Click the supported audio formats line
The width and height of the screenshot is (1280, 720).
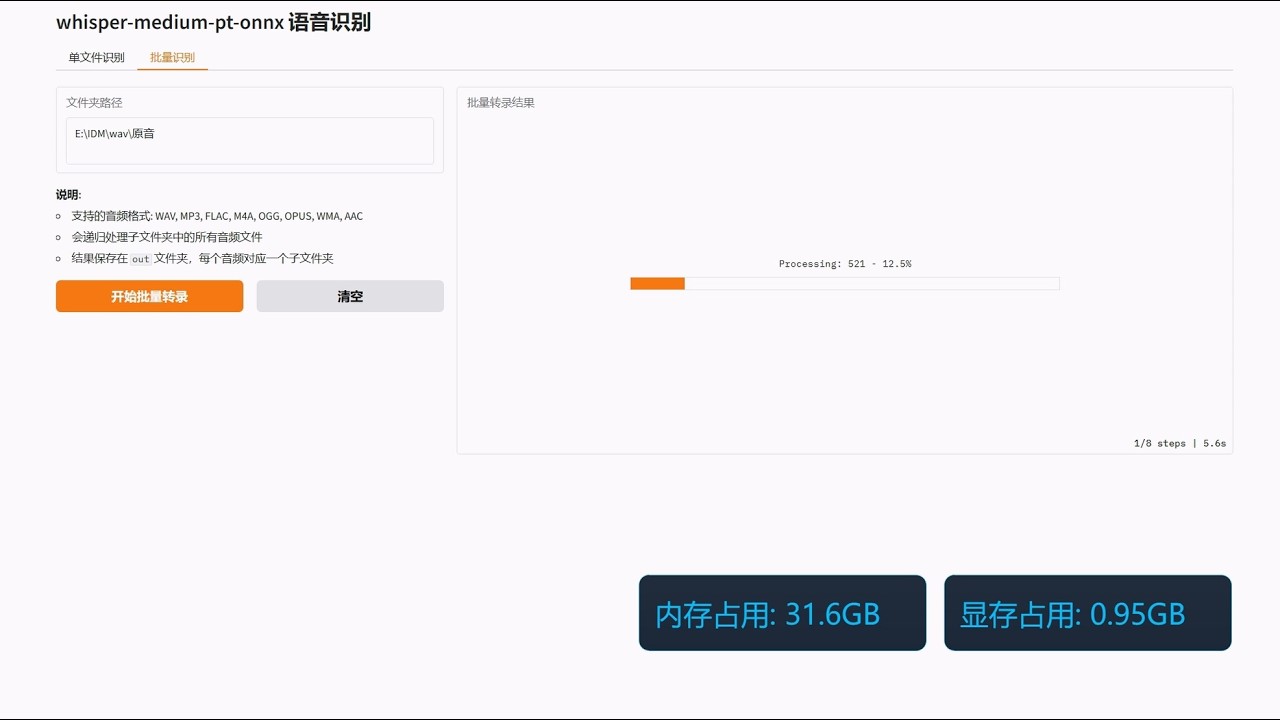pyautogui.click(x=217, y=216)
